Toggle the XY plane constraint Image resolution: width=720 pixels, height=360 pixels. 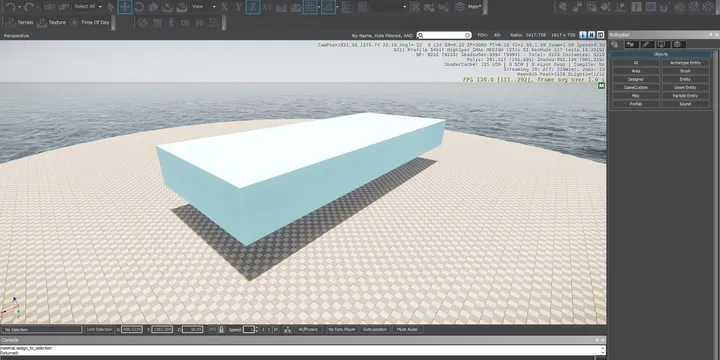click(268, 7)
